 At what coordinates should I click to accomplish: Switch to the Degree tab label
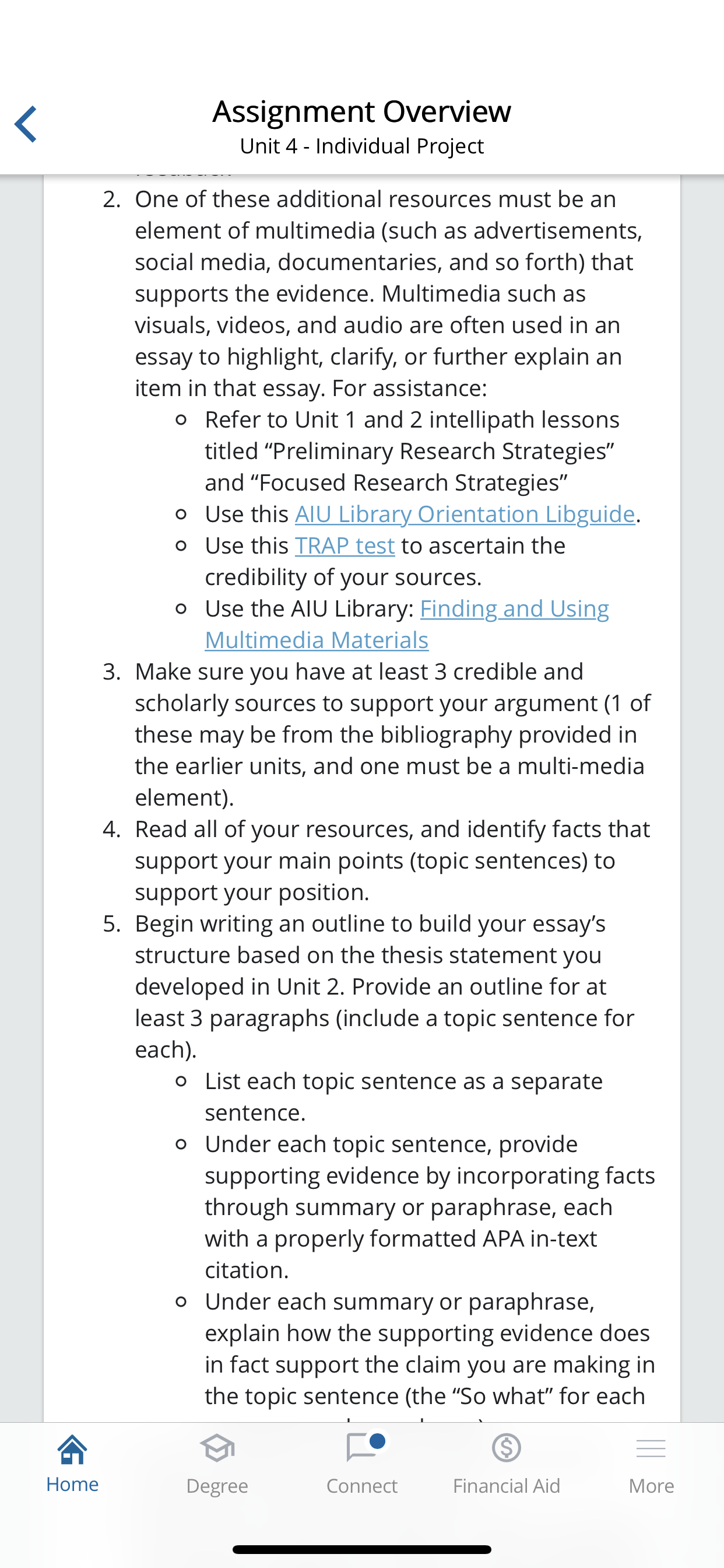[217, 1486]
